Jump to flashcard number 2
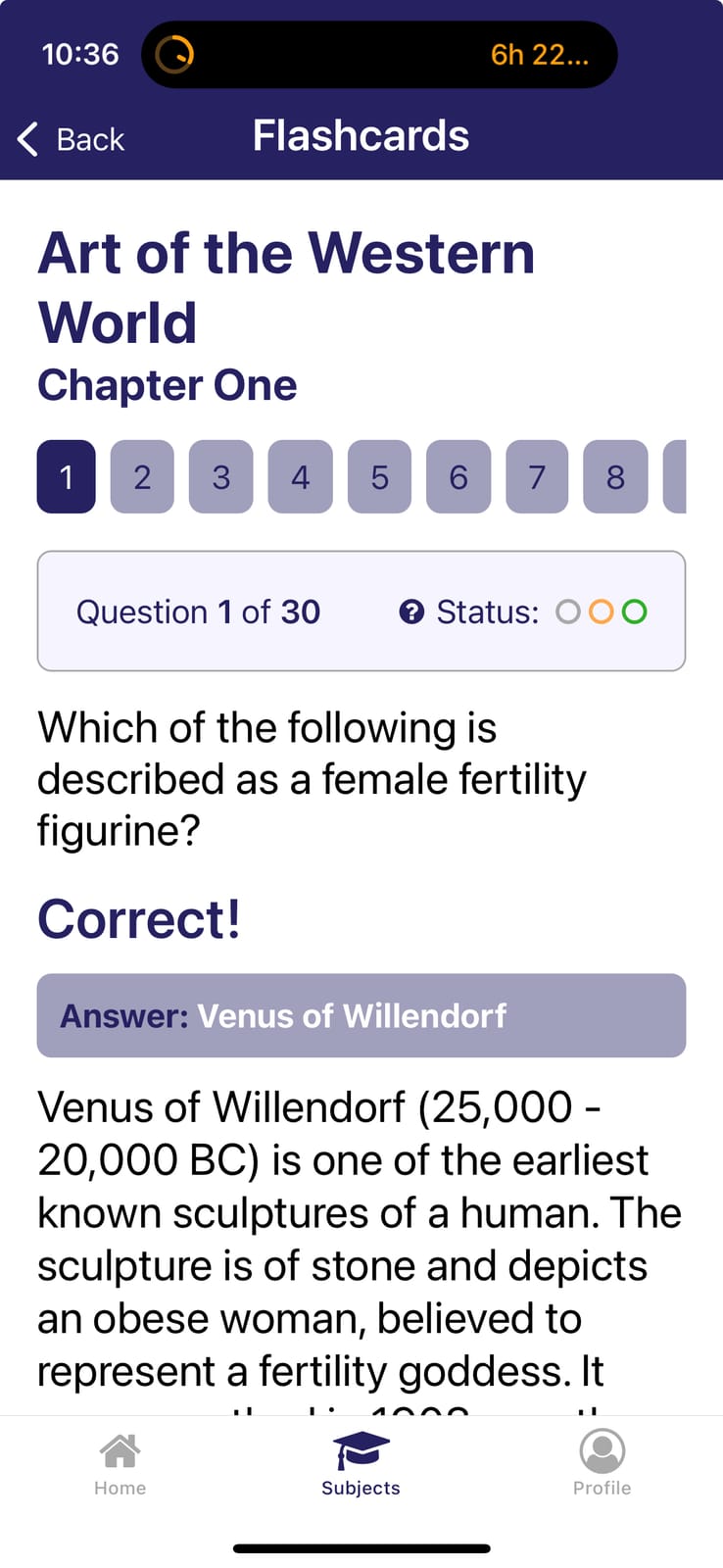Image resolution: width=723 pixels, height=1568 pixels. tap(142, 476)
